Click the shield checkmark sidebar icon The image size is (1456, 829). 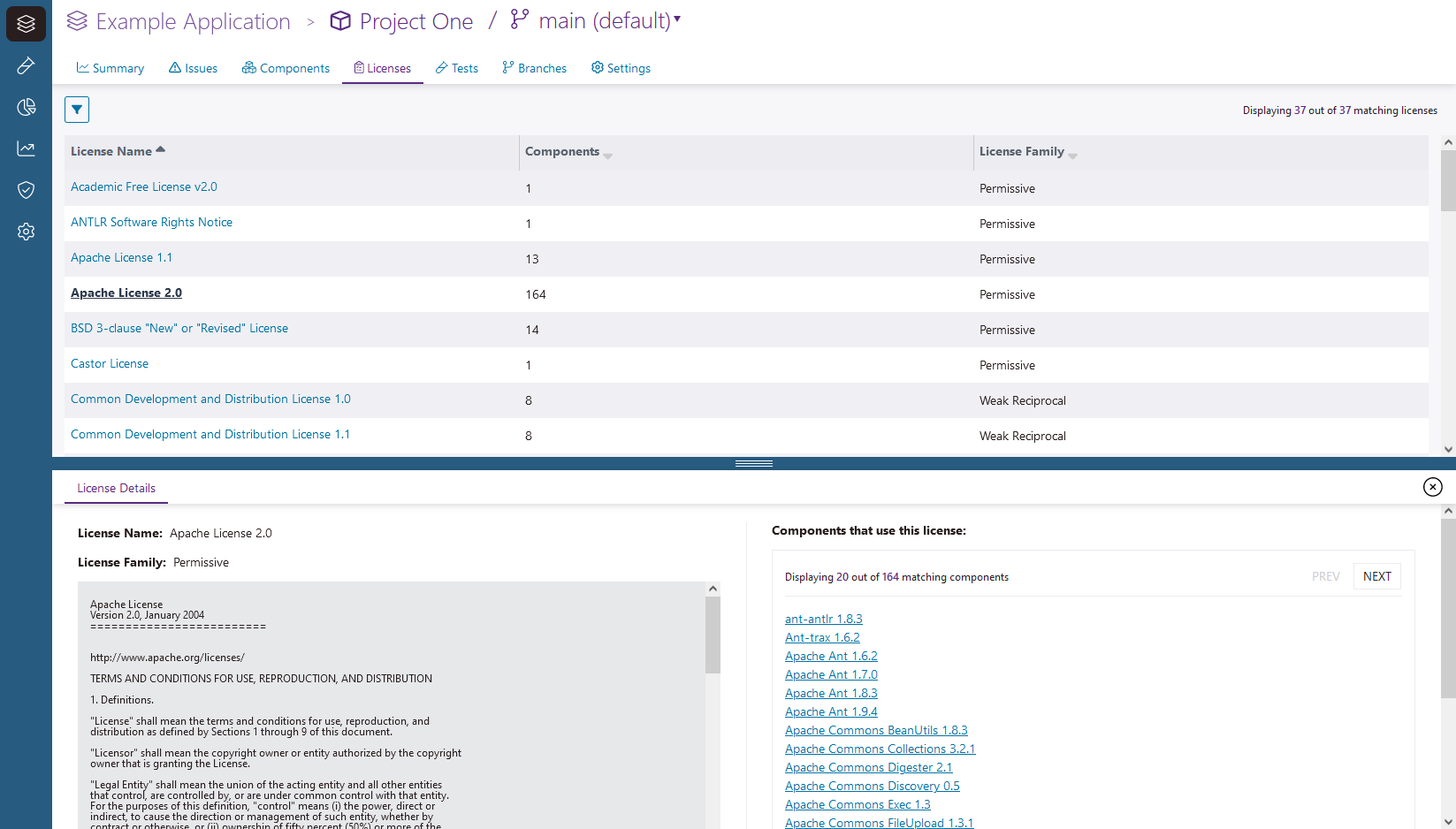tap(26, 190)
